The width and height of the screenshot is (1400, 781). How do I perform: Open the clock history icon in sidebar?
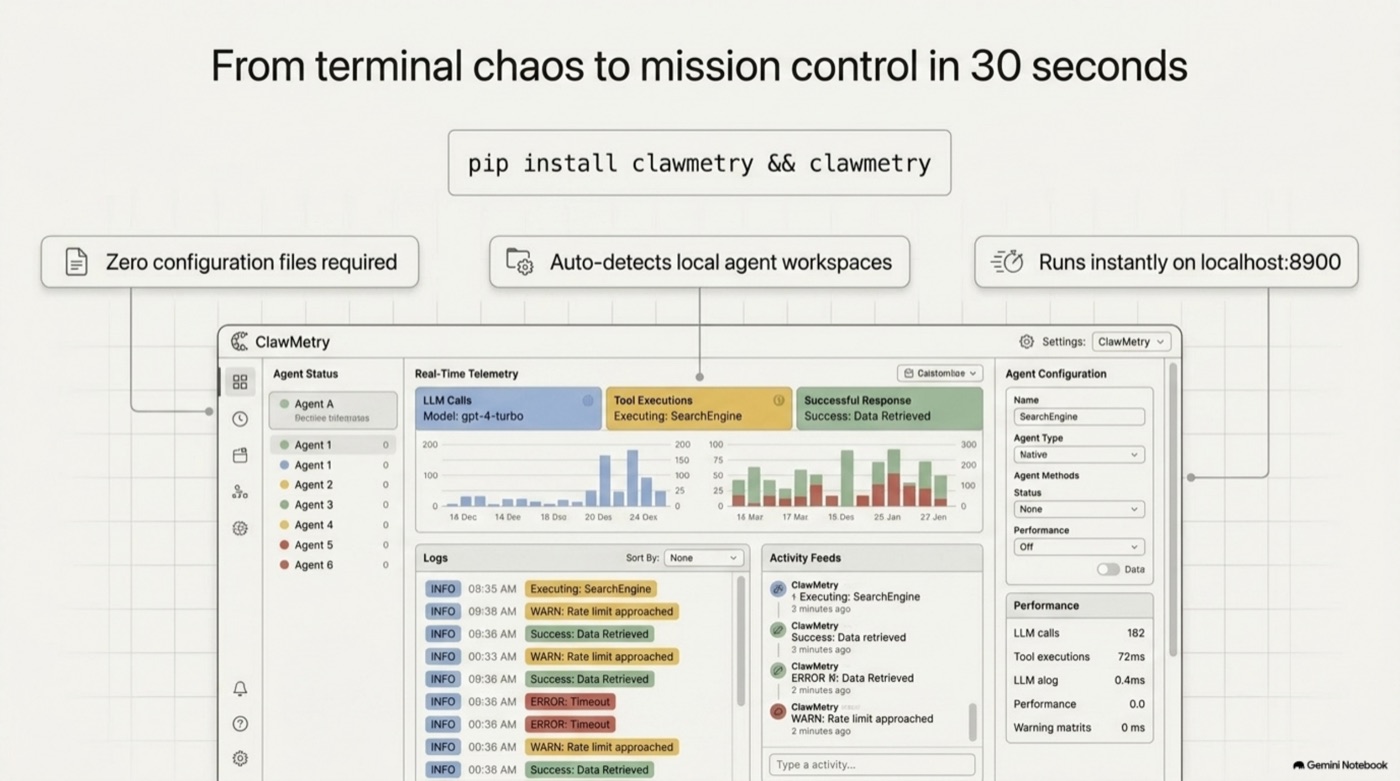pyautogui.click(x=240, y=419)
